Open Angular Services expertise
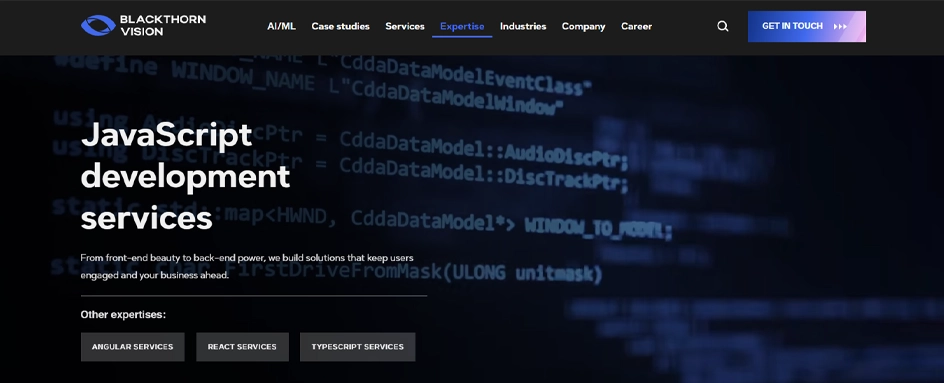The width and height of the screenshot is (944, 383). click(132, 347)
